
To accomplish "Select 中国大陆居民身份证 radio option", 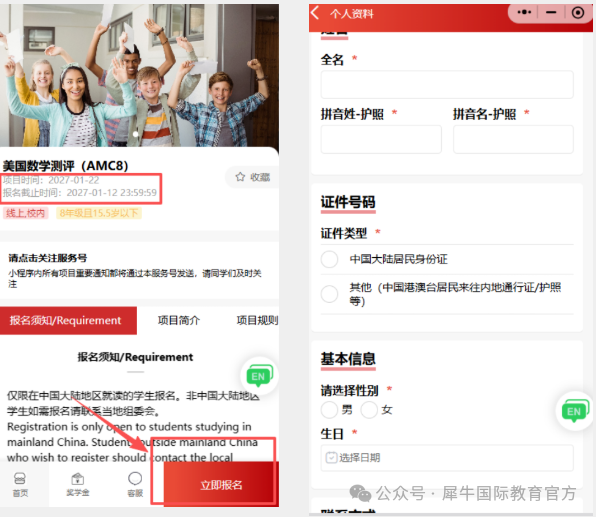I will point(329,259).
